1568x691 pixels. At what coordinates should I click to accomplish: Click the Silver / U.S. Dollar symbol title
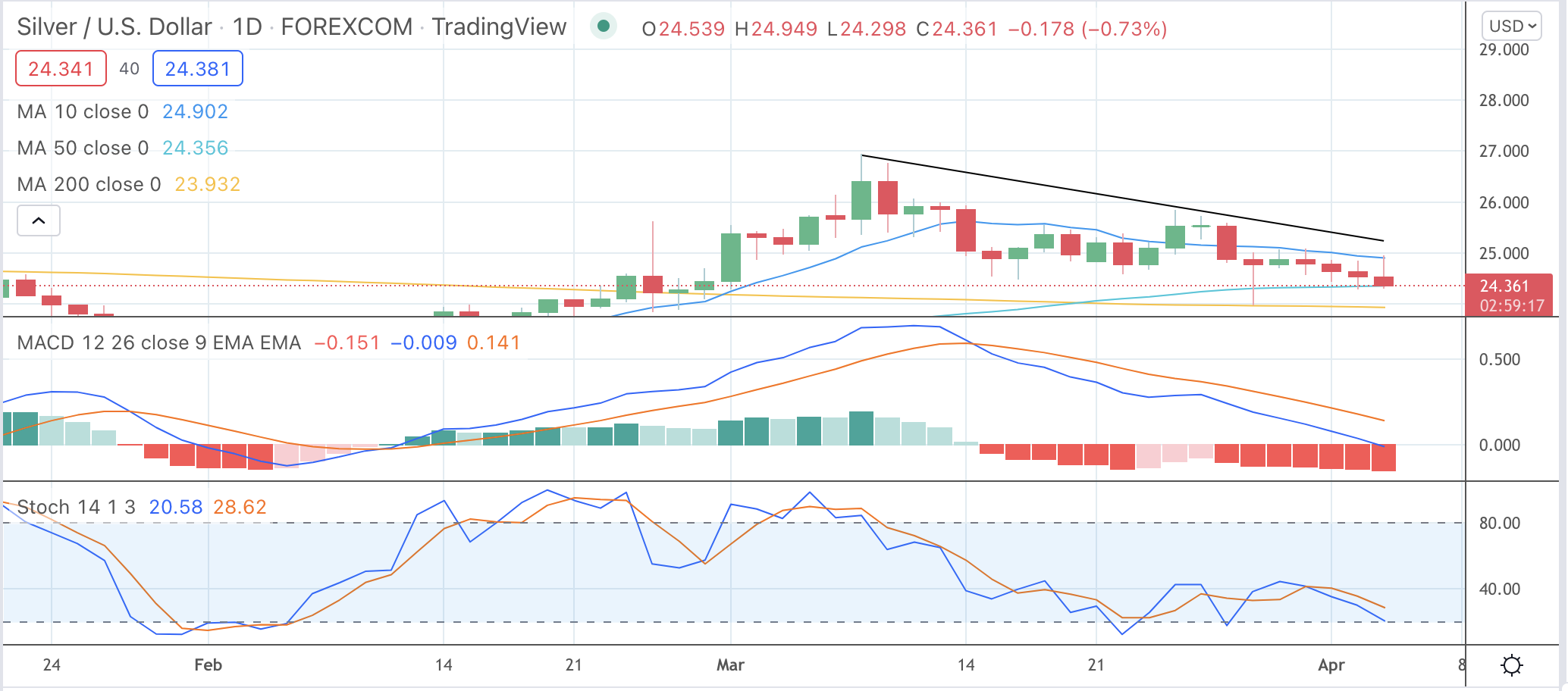point(114,27)
